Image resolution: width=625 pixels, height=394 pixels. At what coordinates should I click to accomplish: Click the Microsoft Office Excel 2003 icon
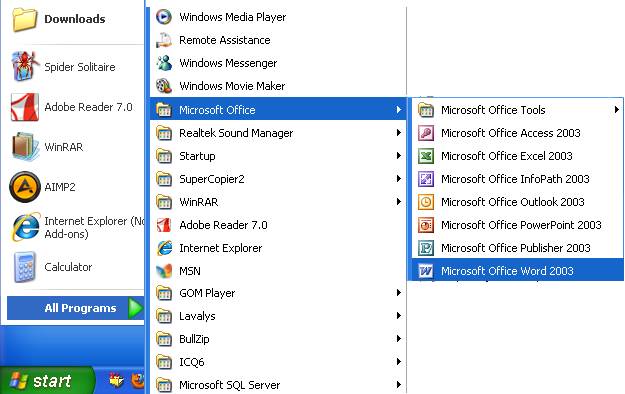coord(426,156)
